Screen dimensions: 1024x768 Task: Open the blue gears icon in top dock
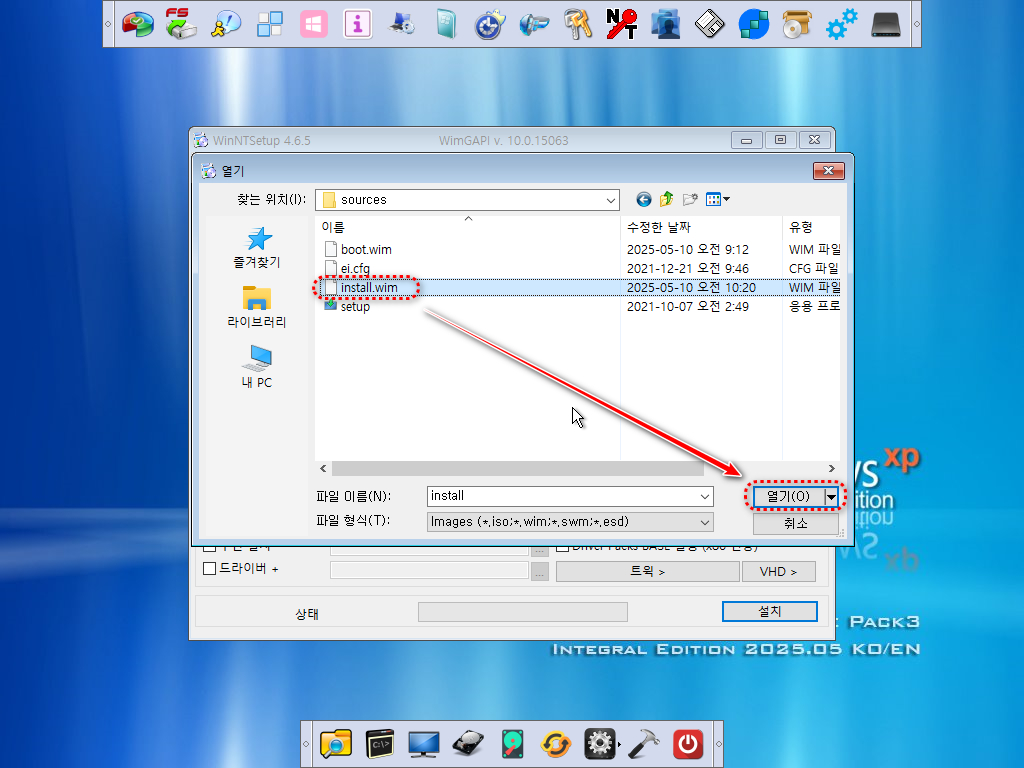tap(841, 24)
